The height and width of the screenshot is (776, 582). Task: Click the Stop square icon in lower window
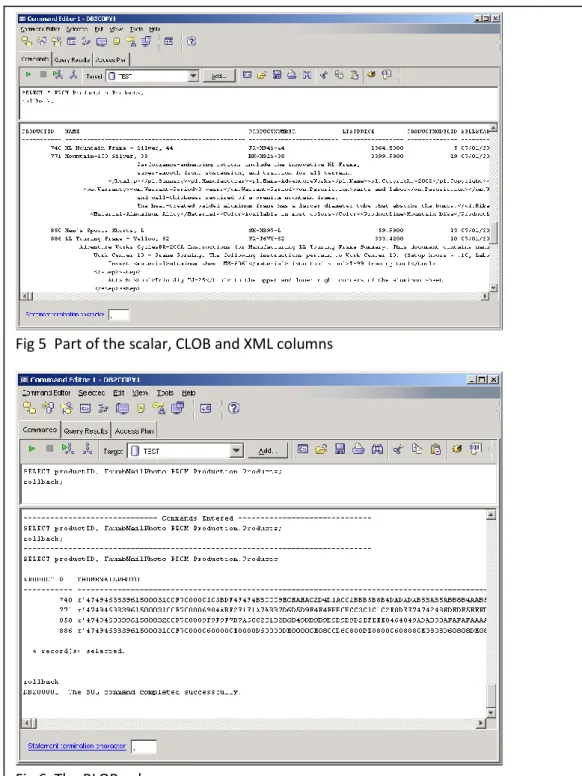[49, 449]
